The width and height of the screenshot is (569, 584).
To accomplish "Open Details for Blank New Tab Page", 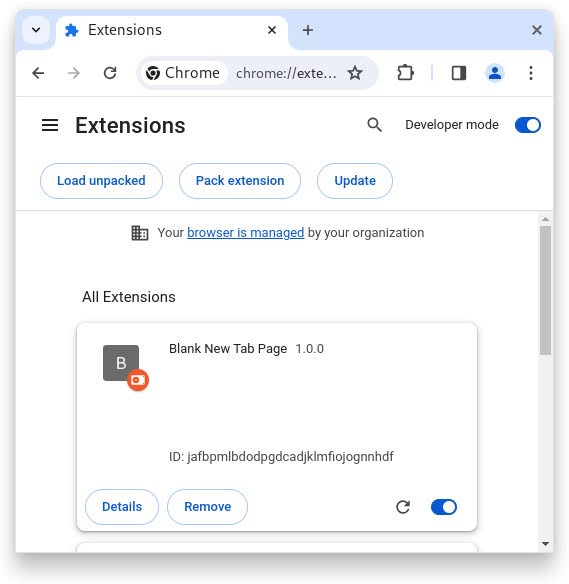I will coord(122,507).
